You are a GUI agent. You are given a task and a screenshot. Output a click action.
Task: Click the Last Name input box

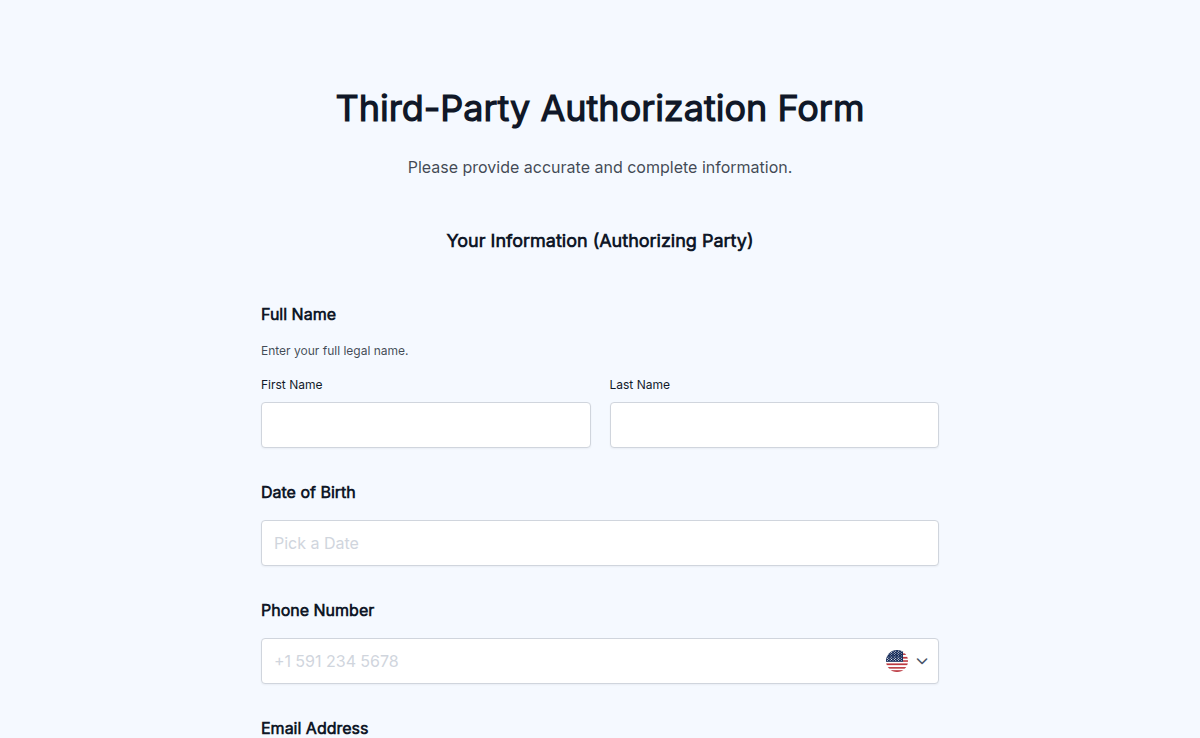tap(773, 424)
